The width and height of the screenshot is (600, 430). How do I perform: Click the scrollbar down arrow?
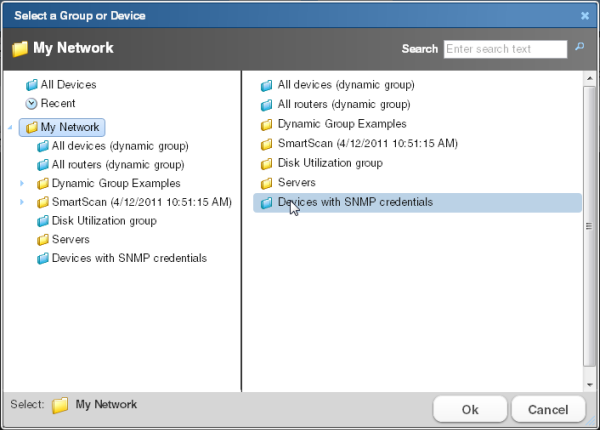pyautogui.click(x=590, y=385)
